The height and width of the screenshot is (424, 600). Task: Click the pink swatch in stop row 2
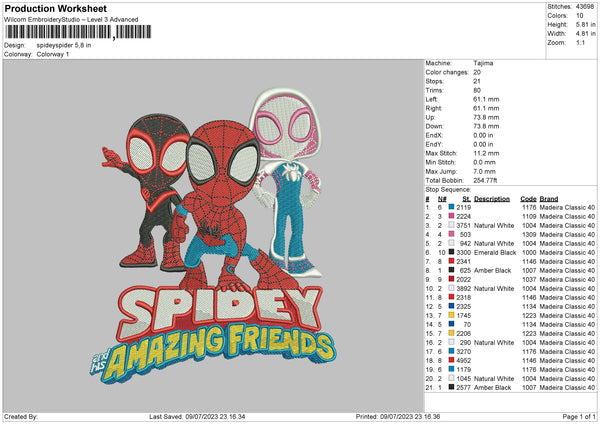451,216
